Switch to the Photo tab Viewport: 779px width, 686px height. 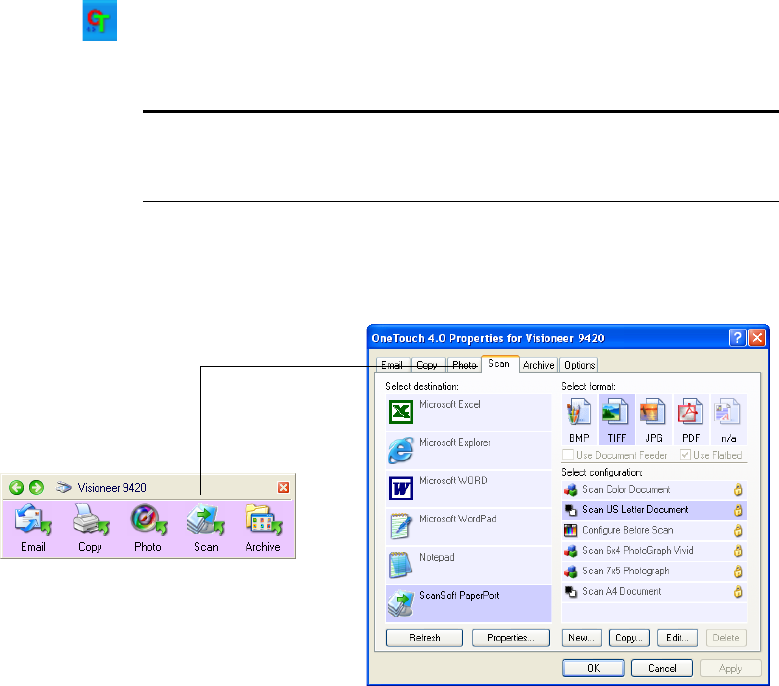(464, 365)
